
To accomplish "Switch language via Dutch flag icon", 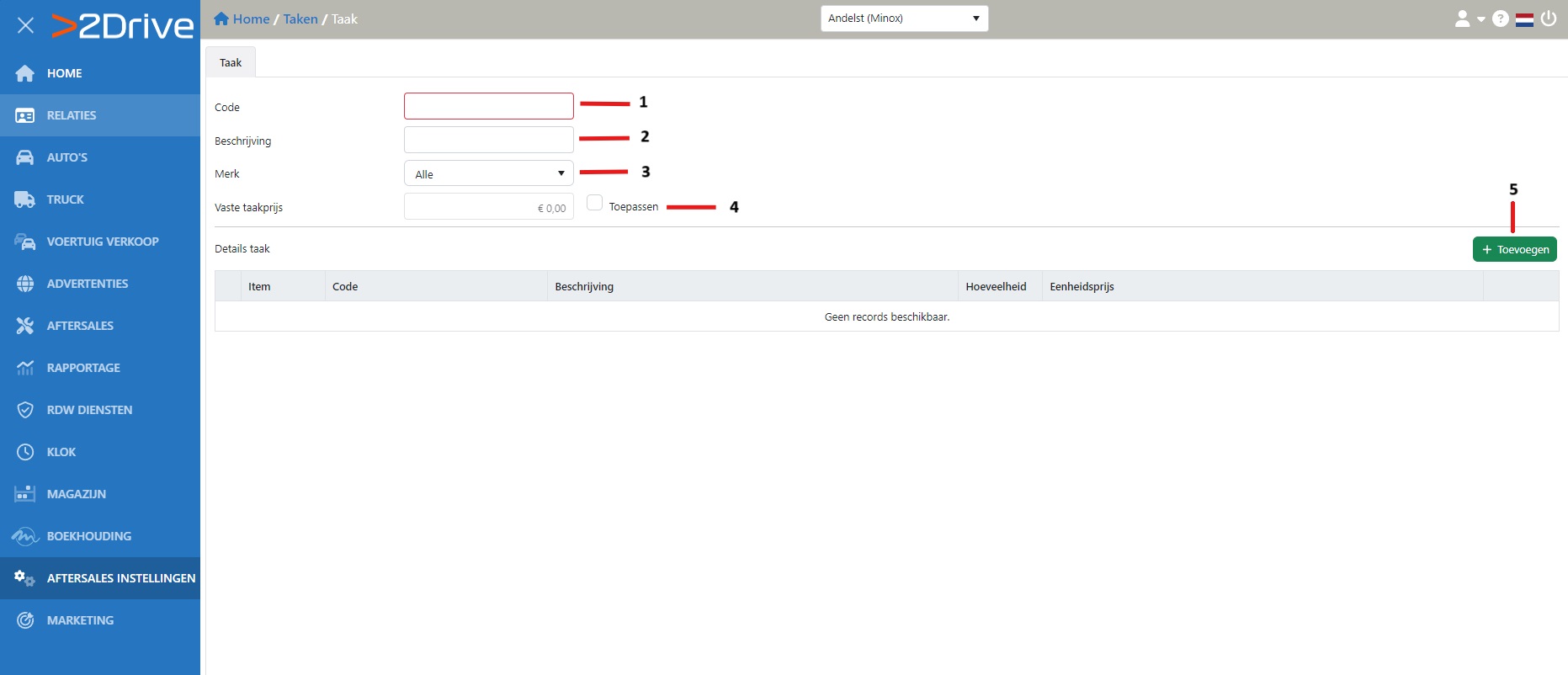I will point(1524,19).
